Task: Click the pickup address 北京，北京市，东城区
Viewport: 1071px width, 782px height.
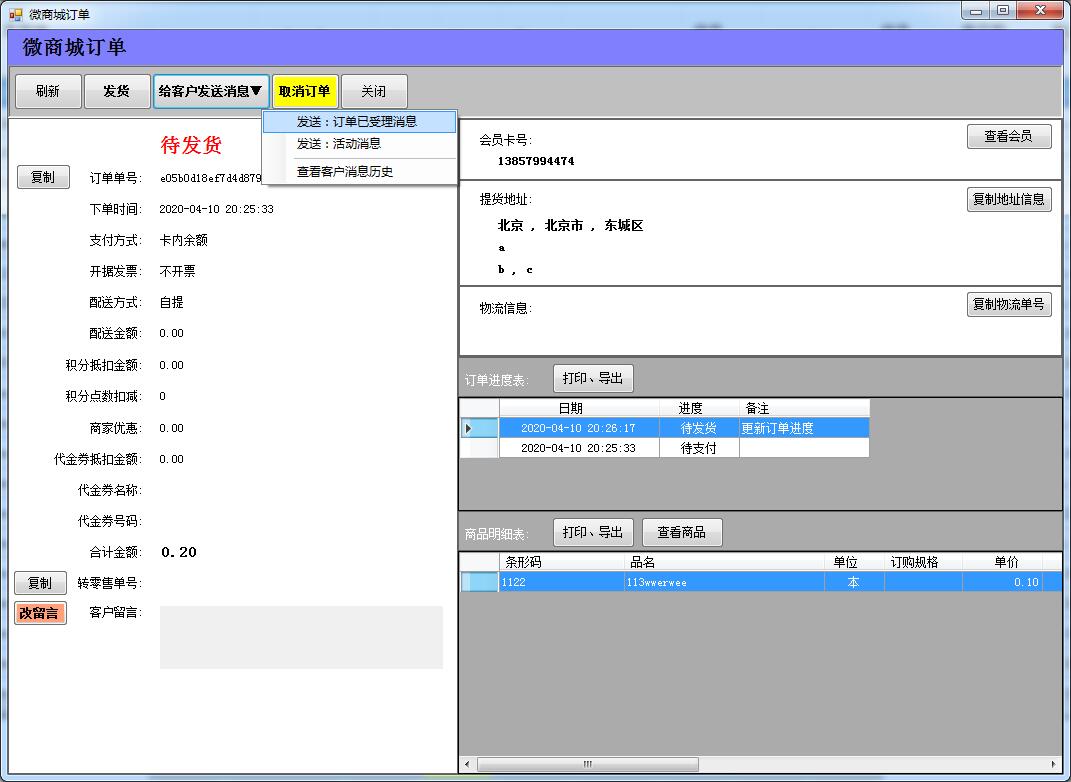Action: pyautogui.click(x=570, y=225)
